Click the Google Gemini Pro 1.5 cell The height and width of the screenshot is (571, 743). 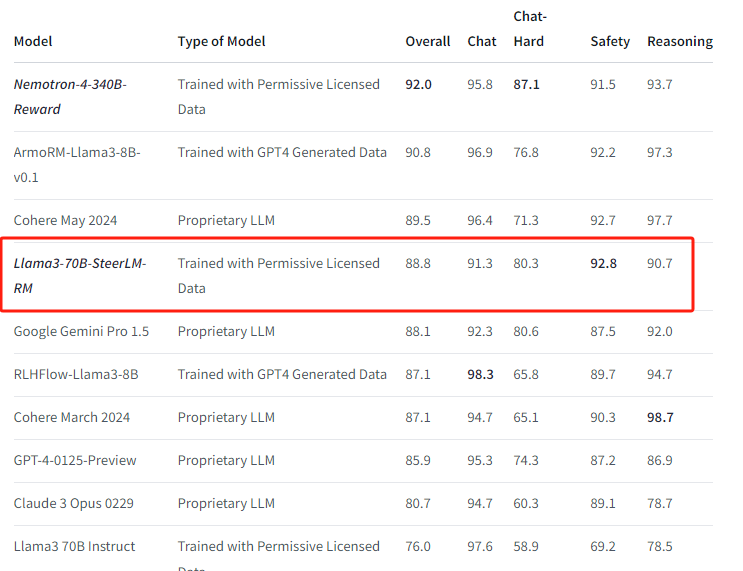(x=81, y=331)
